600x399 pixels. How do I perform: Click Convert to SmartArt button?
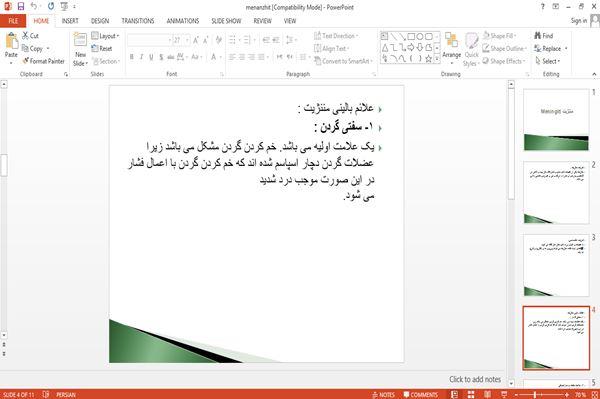[343, 61]
